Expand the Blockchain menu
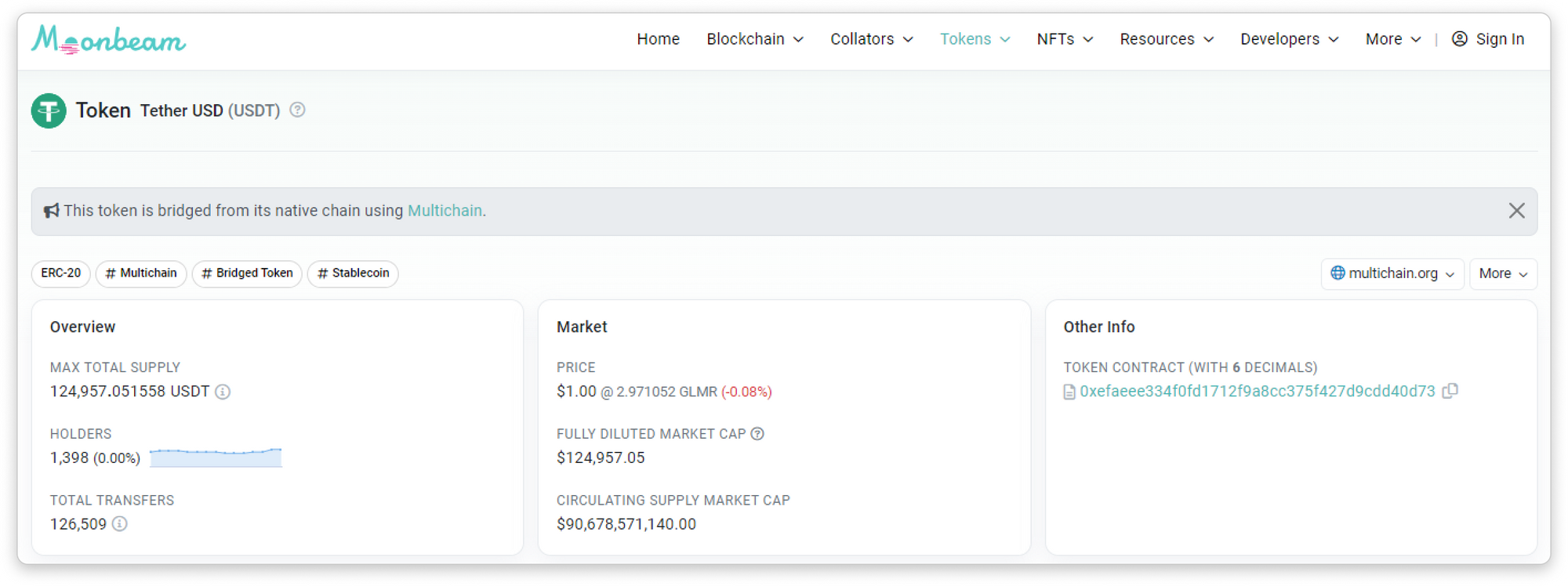This screenshot has width=1568, height=586. pos(754,39)
